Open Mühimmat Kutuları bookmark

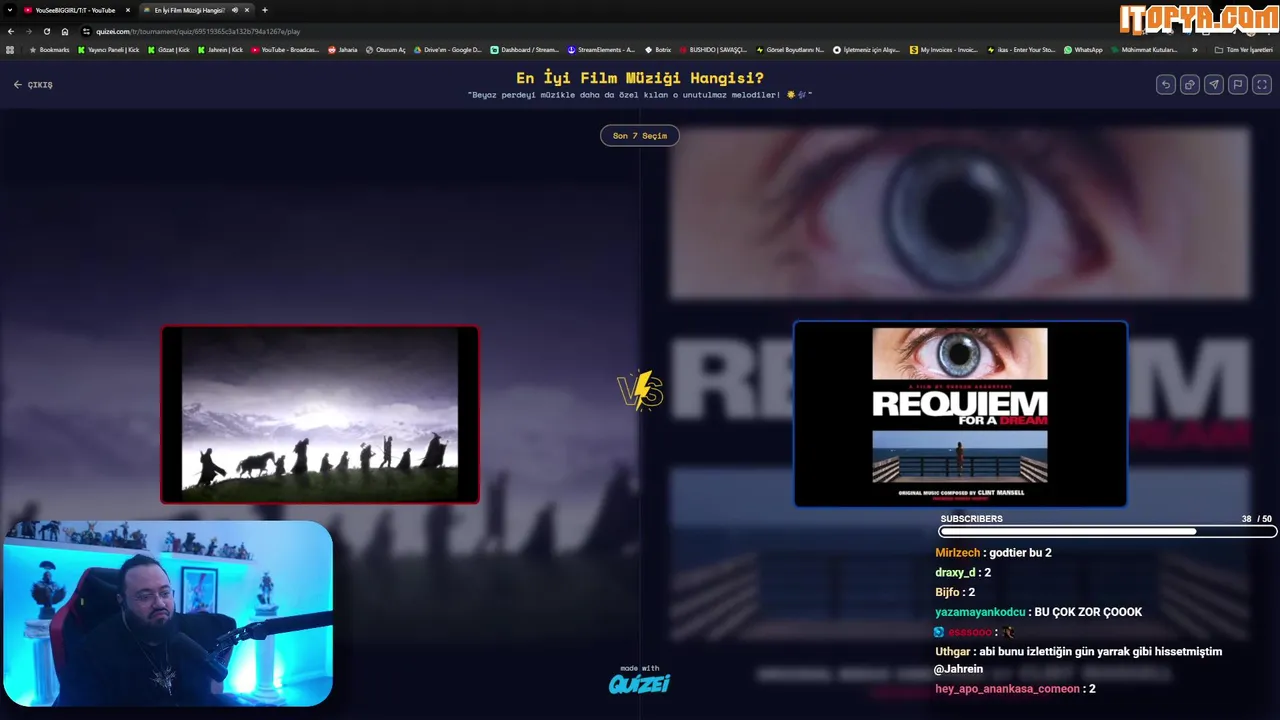coord(1145,49)
